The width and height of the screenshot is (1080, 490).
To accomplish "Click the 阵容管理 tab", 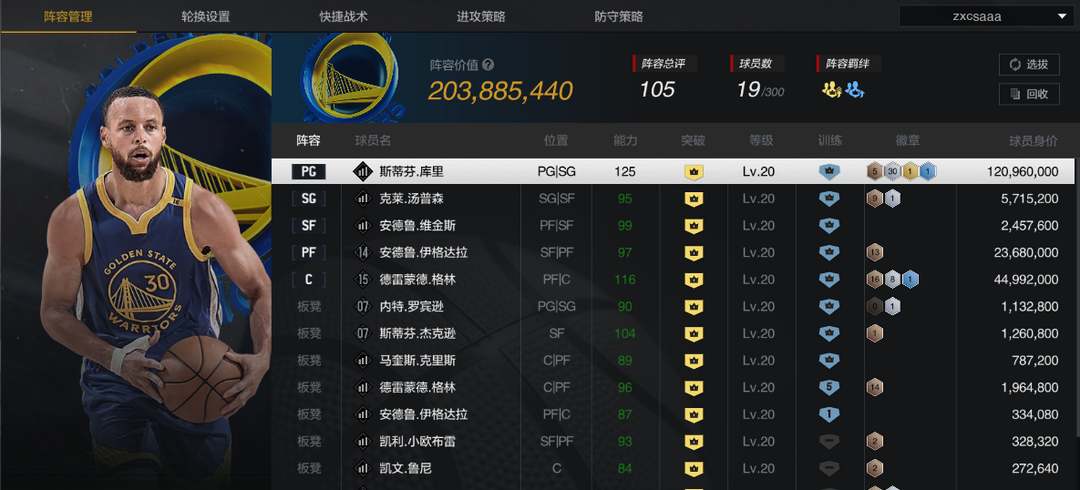I will (68, 17).
